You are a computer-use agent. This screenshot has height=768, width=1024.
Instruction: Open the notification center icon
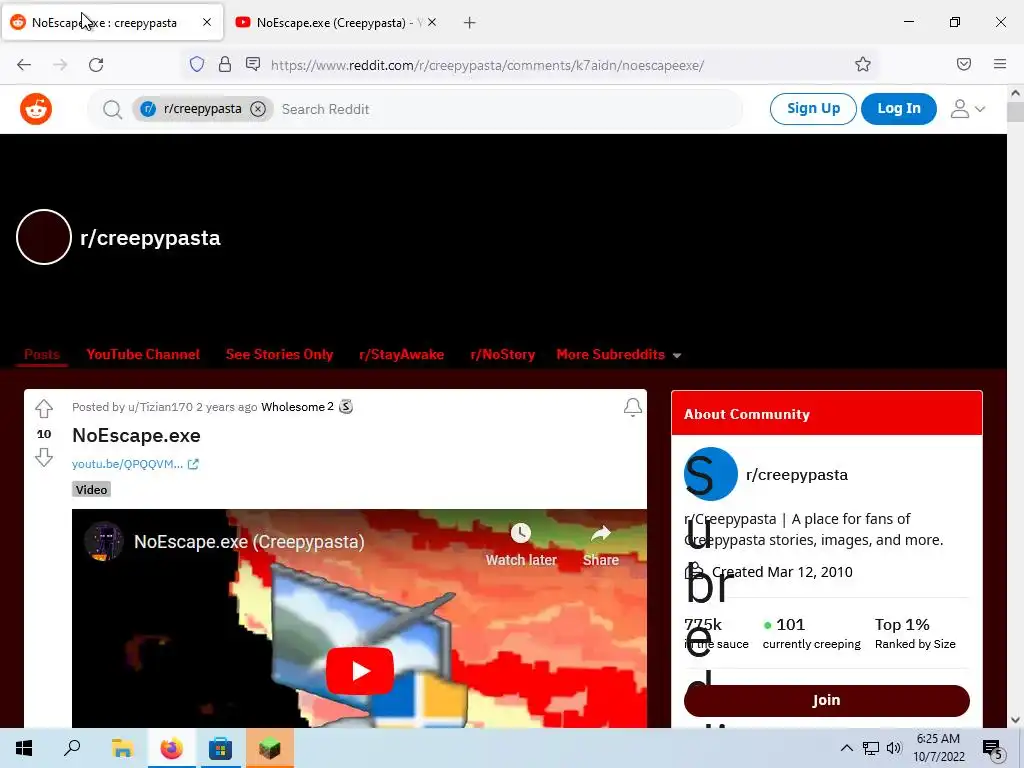click(x=993, y=750)
